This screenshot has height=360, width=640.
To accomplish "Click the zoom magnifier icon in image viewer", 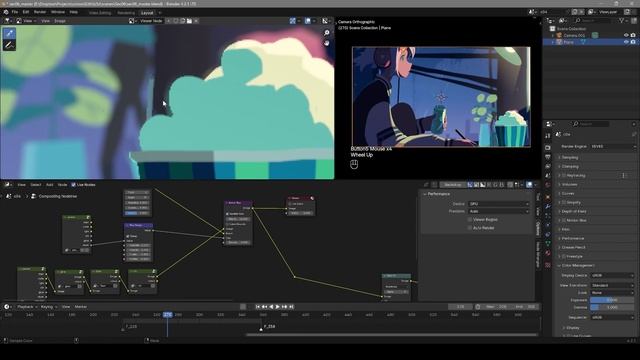I will coord(327,33).
